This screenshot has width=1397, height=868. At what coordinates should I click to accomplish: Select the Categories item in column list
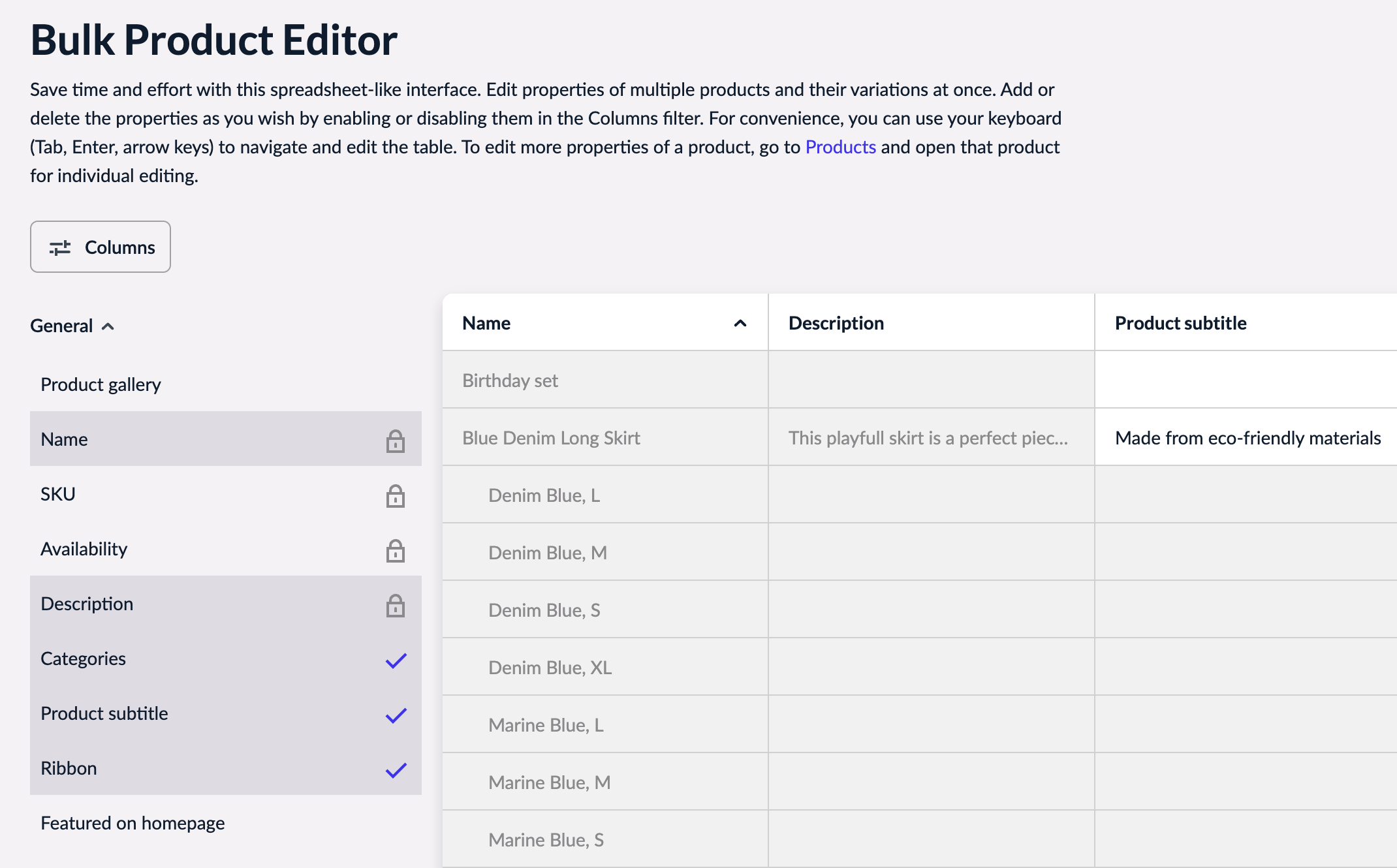(226, 658)
